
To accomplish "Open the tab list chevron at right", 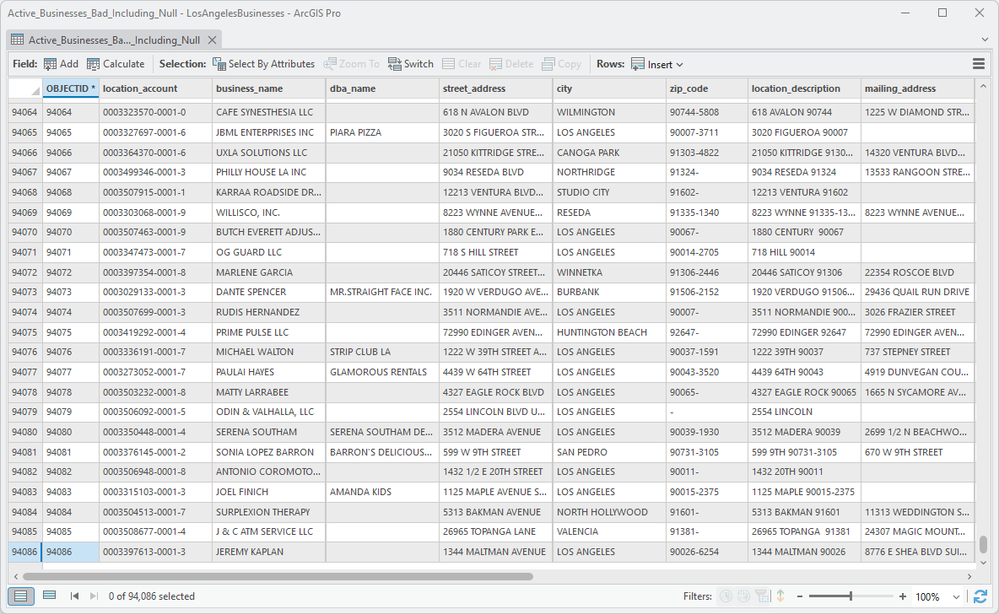I will point(984,39).
